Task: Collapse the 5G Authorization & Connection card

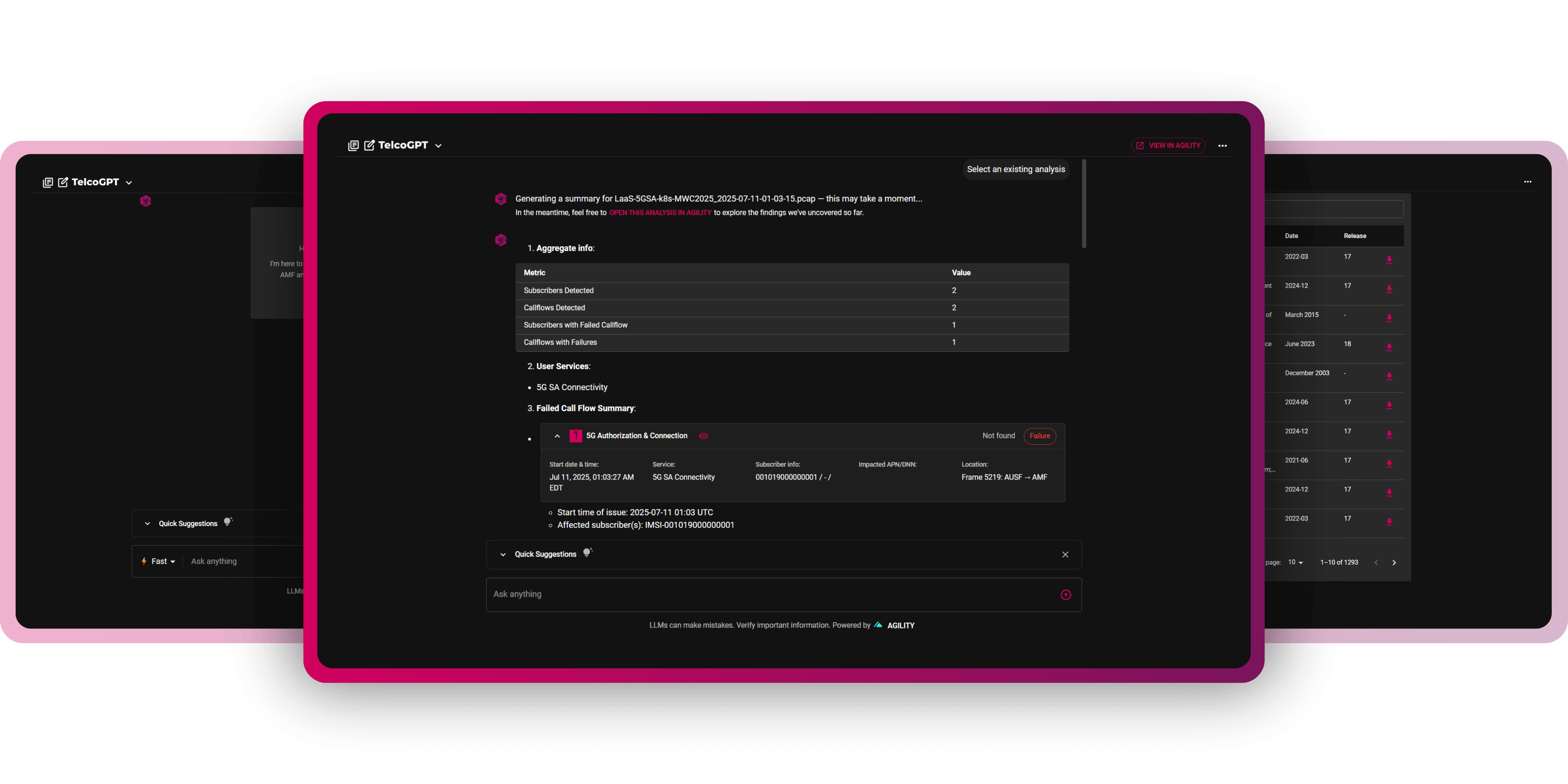Action: tap(557, 436)
